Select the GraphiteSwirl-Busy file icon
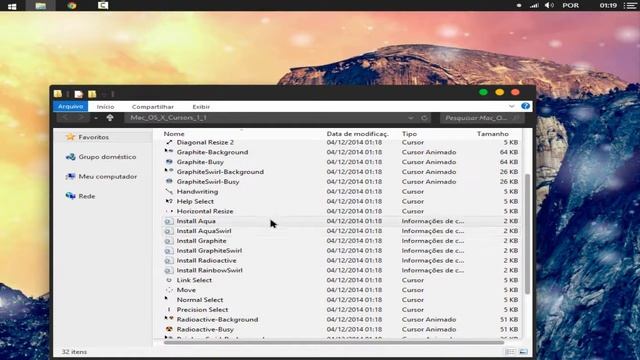The width and height of the screenshot is (640, 360). (169, 181)
